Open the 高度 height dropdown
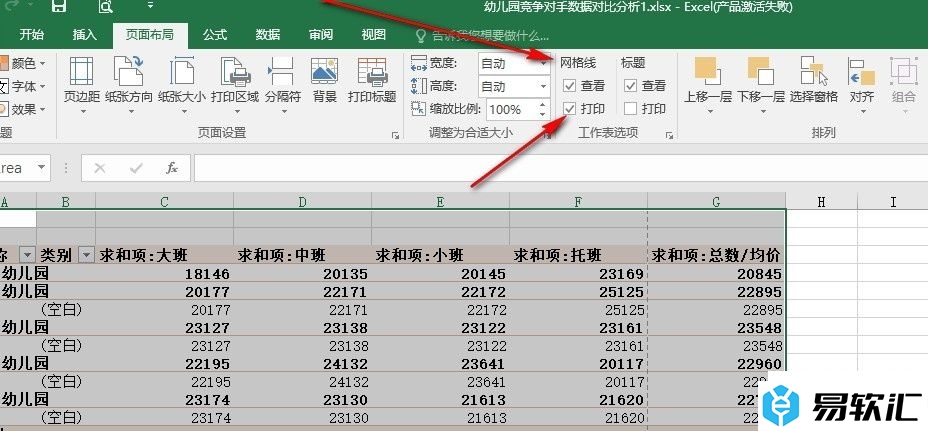Screen dimensions: 928x431 click(x=543, y=86)
